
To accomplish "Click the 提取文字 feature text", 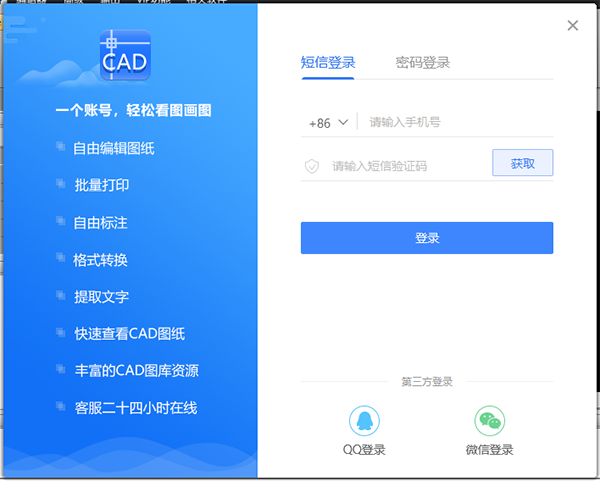I will [x=102, y=297].
